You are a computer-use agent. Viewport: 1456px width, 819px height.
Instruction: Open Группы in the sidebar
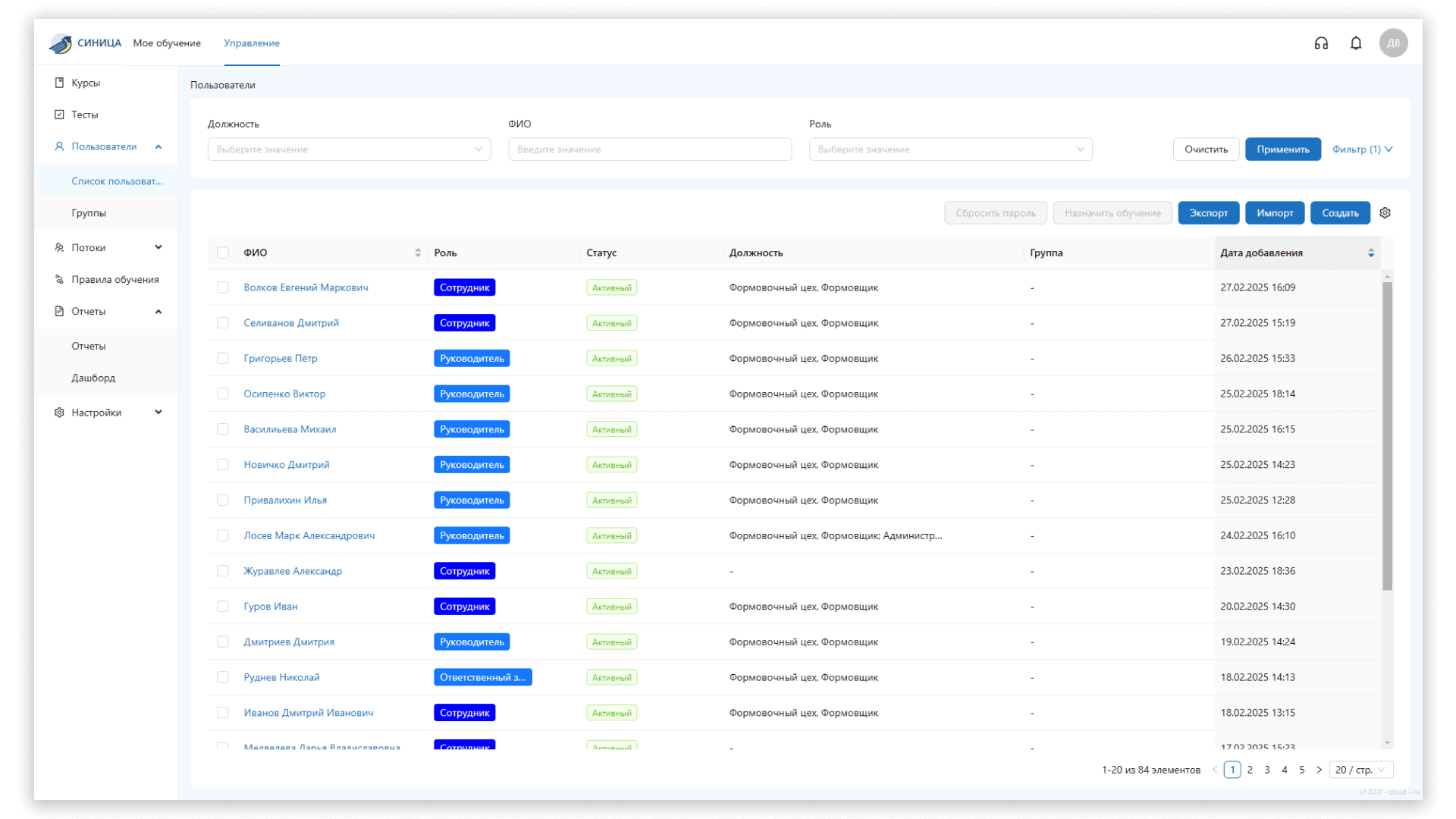coord(89,213)
